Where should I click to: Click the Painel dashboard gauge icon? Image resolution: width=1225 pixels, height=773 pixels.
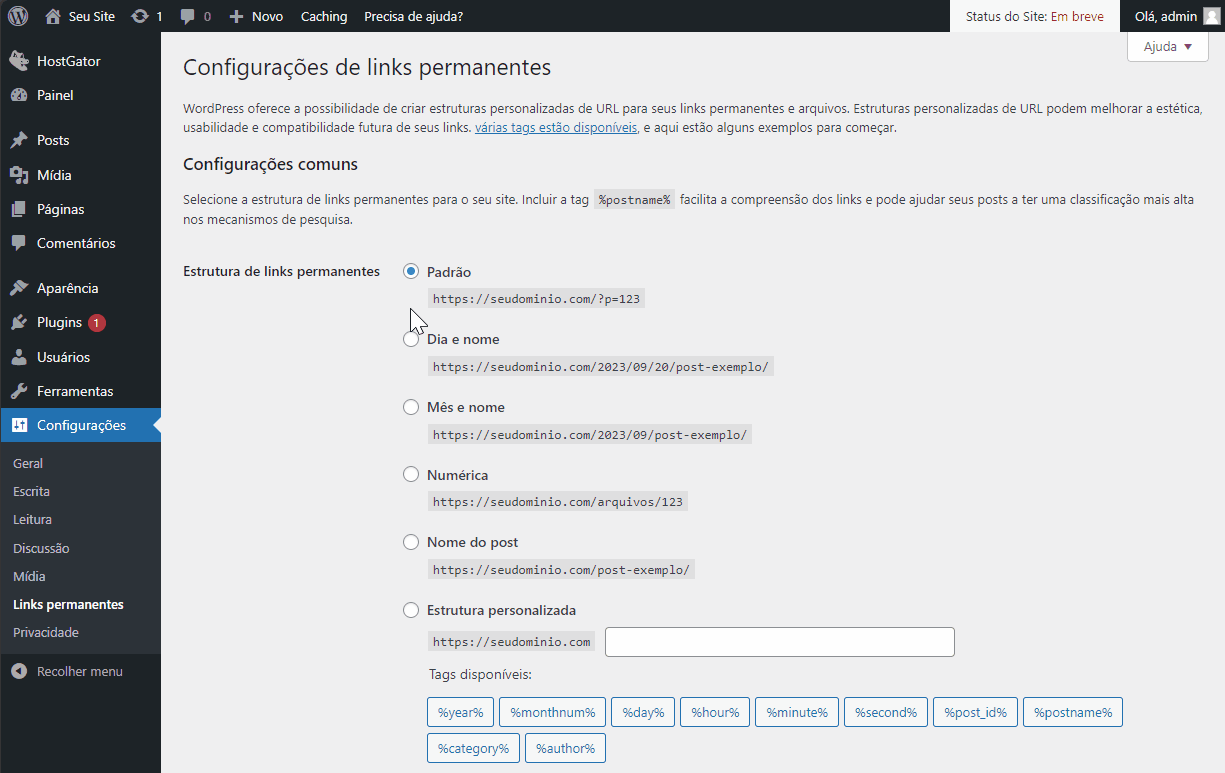click(x=19, y=95)
